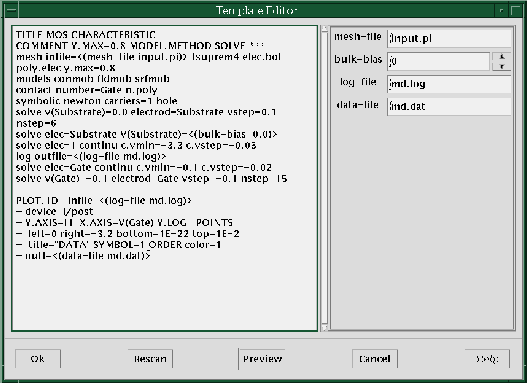
Task: Click the solve elec=Substrate bulk-bias line
Action: (x=146, y=134)
